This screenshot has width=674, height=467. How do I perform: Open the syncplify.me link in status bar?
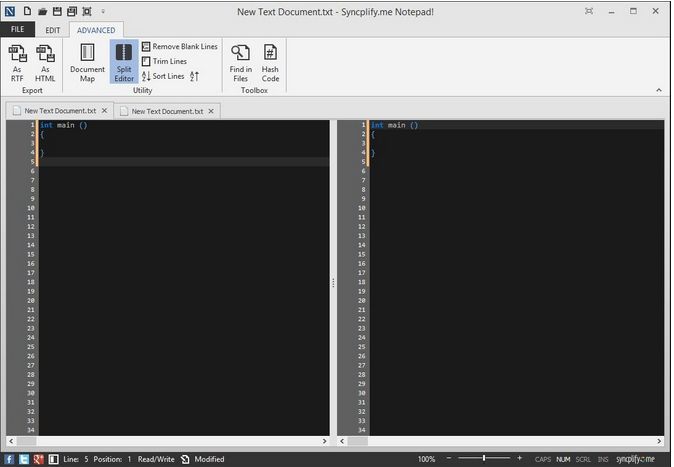coord(635,459)
